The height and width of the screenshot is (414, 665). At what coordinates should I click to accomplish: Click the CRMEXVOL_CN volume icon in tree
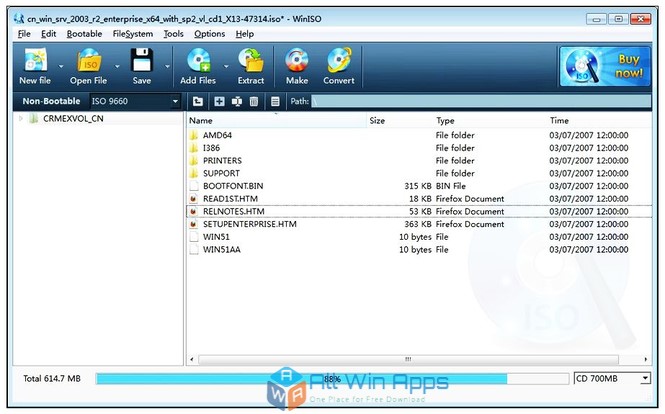tap(34, 119)
